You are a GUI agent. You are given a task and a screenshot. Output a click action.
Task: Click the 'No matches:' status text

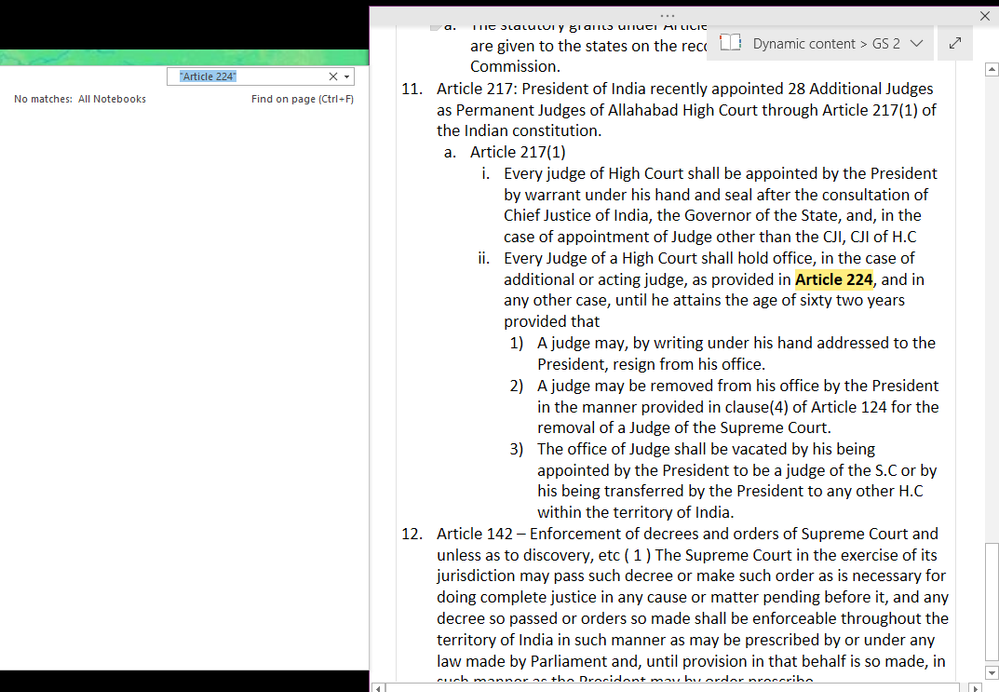click(x=43, y=99)
